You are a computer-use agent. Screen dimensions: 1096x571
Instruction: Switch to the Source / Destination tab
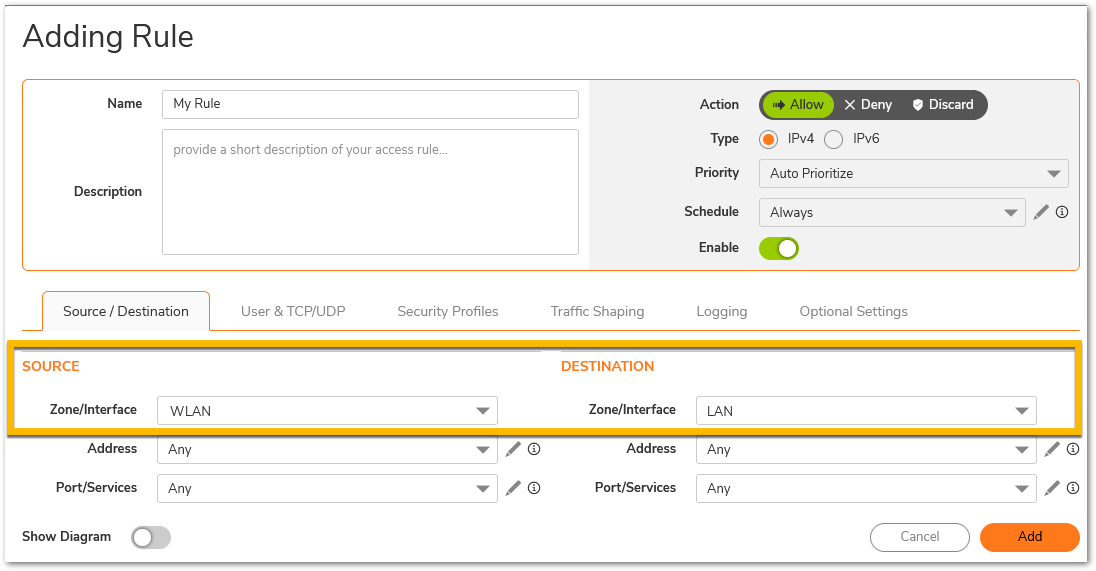[x=126, y=311]
